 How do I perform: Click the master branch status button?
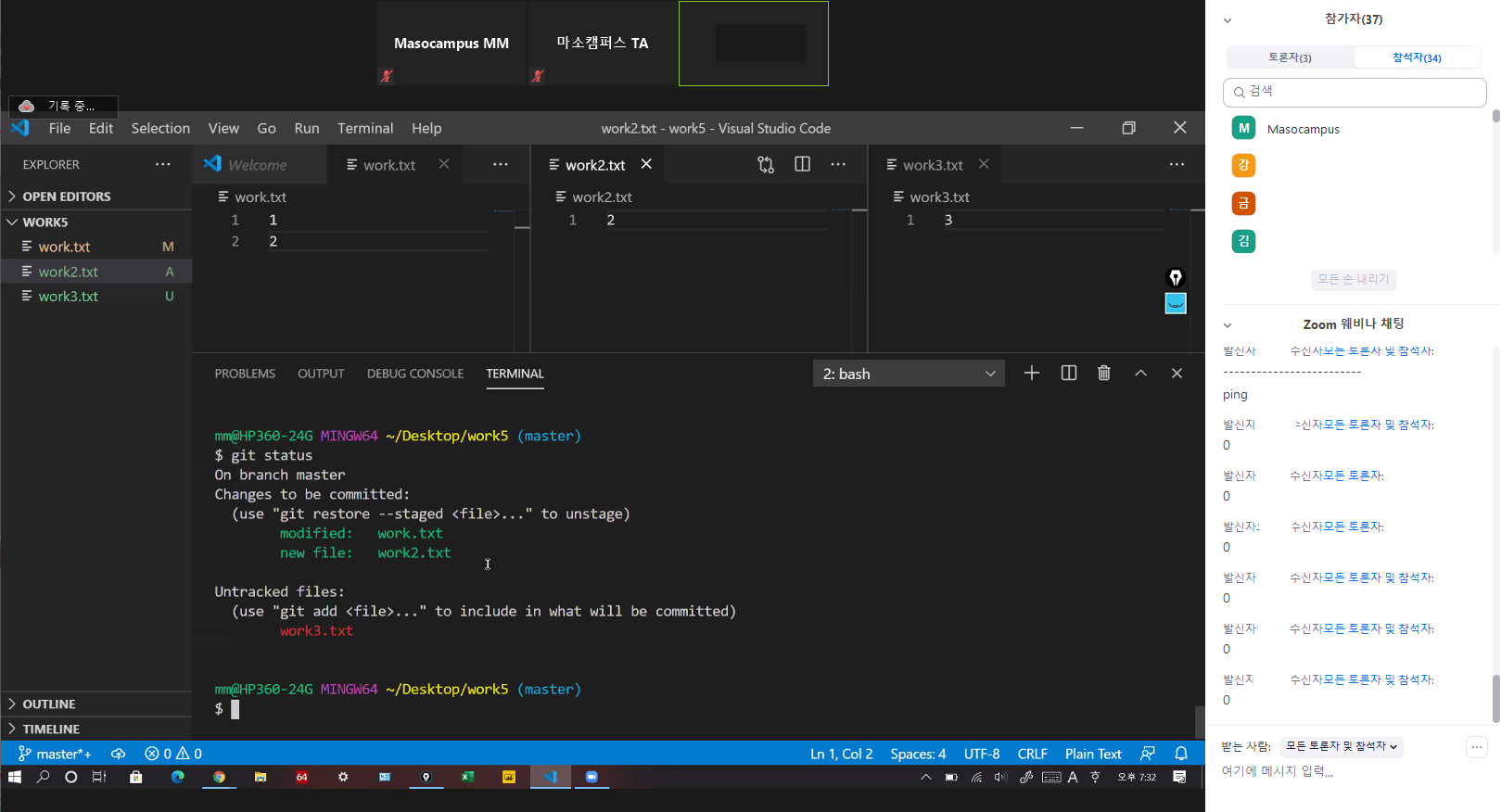[56, 754]
